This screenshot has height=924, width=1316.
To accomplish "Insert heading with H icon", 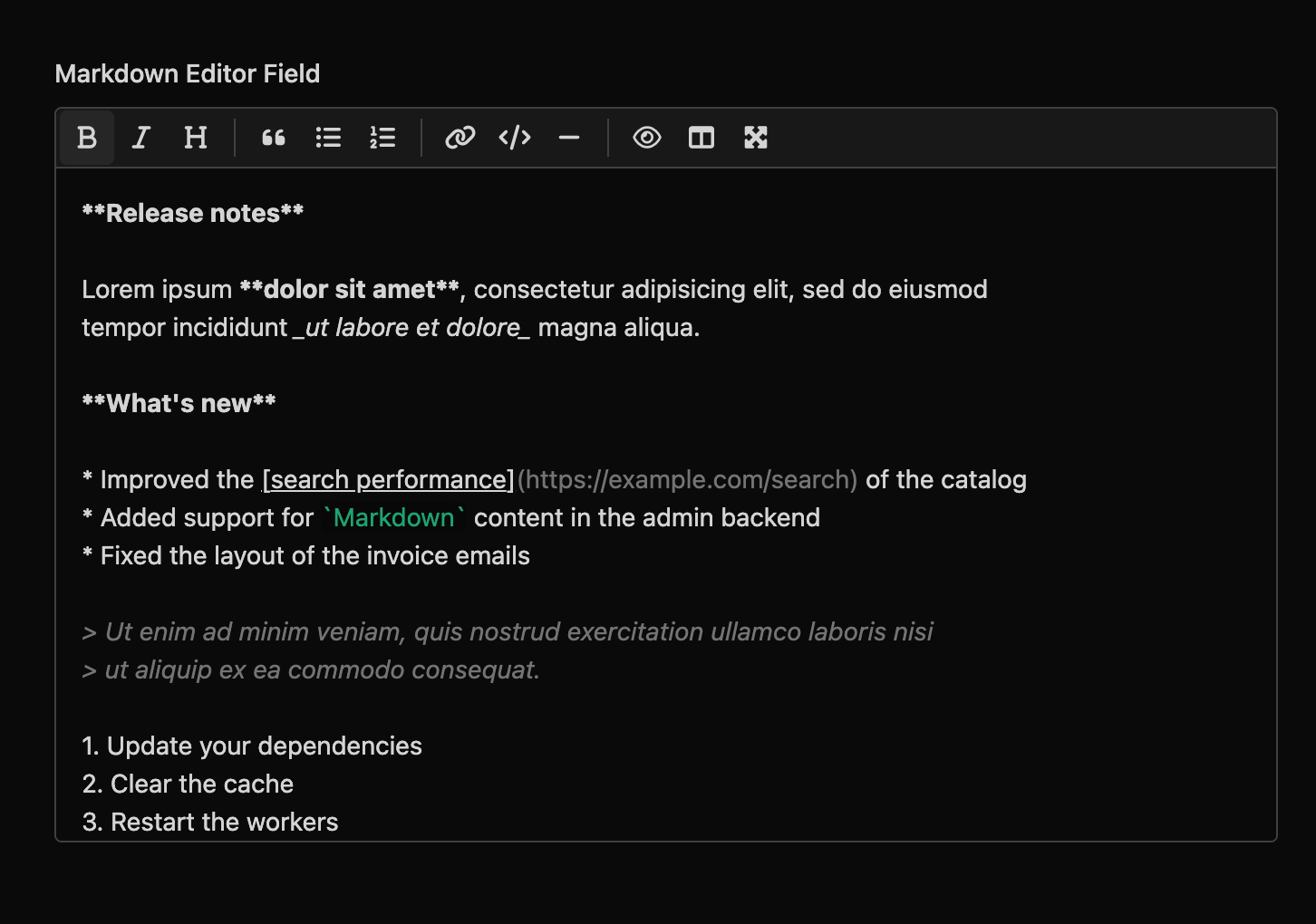I will tap(196, 138).
